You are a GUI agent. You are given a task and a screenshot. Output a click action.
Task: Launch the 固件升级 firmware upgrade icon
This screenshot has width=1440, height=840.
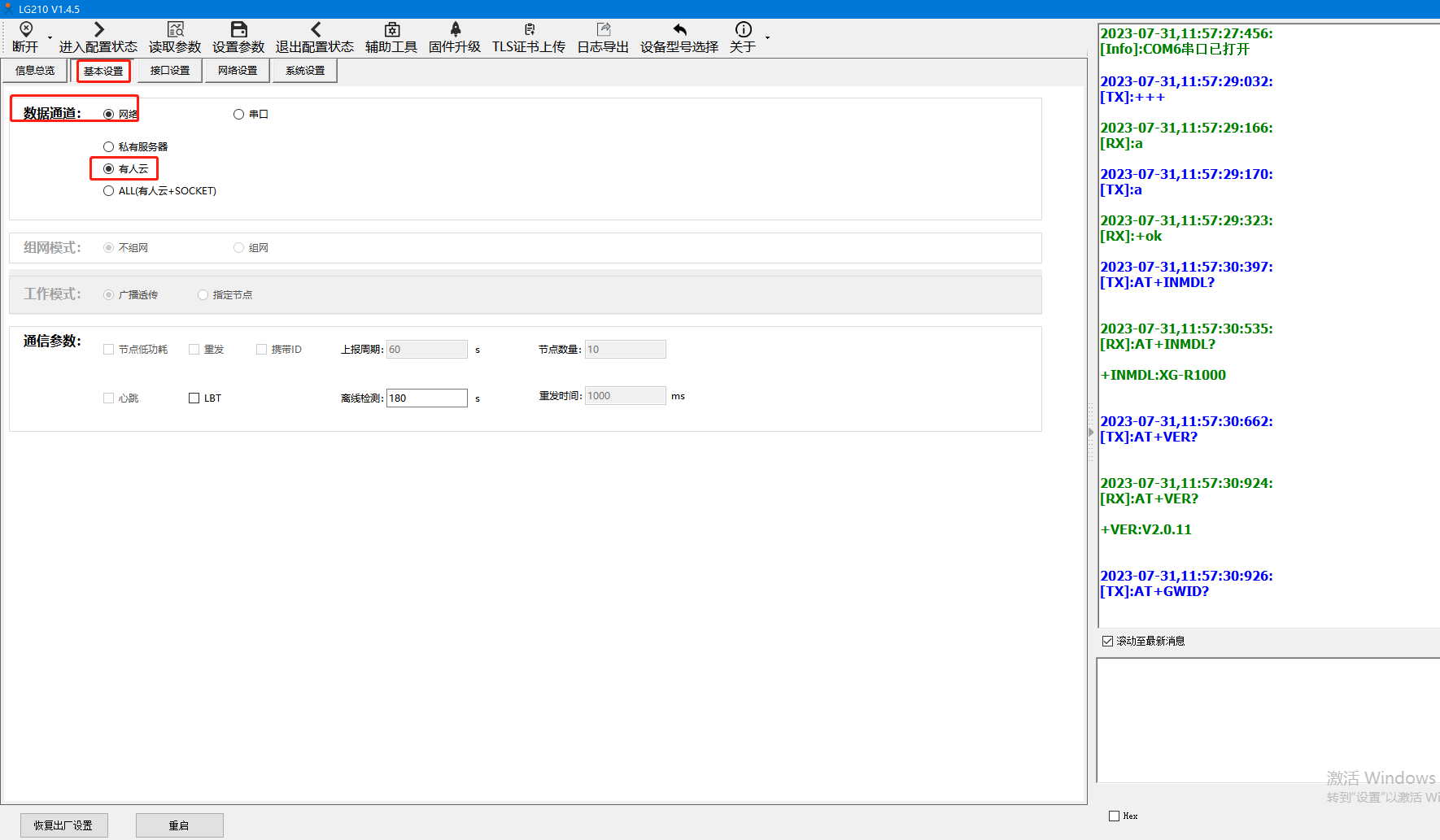tap(455, 30)
